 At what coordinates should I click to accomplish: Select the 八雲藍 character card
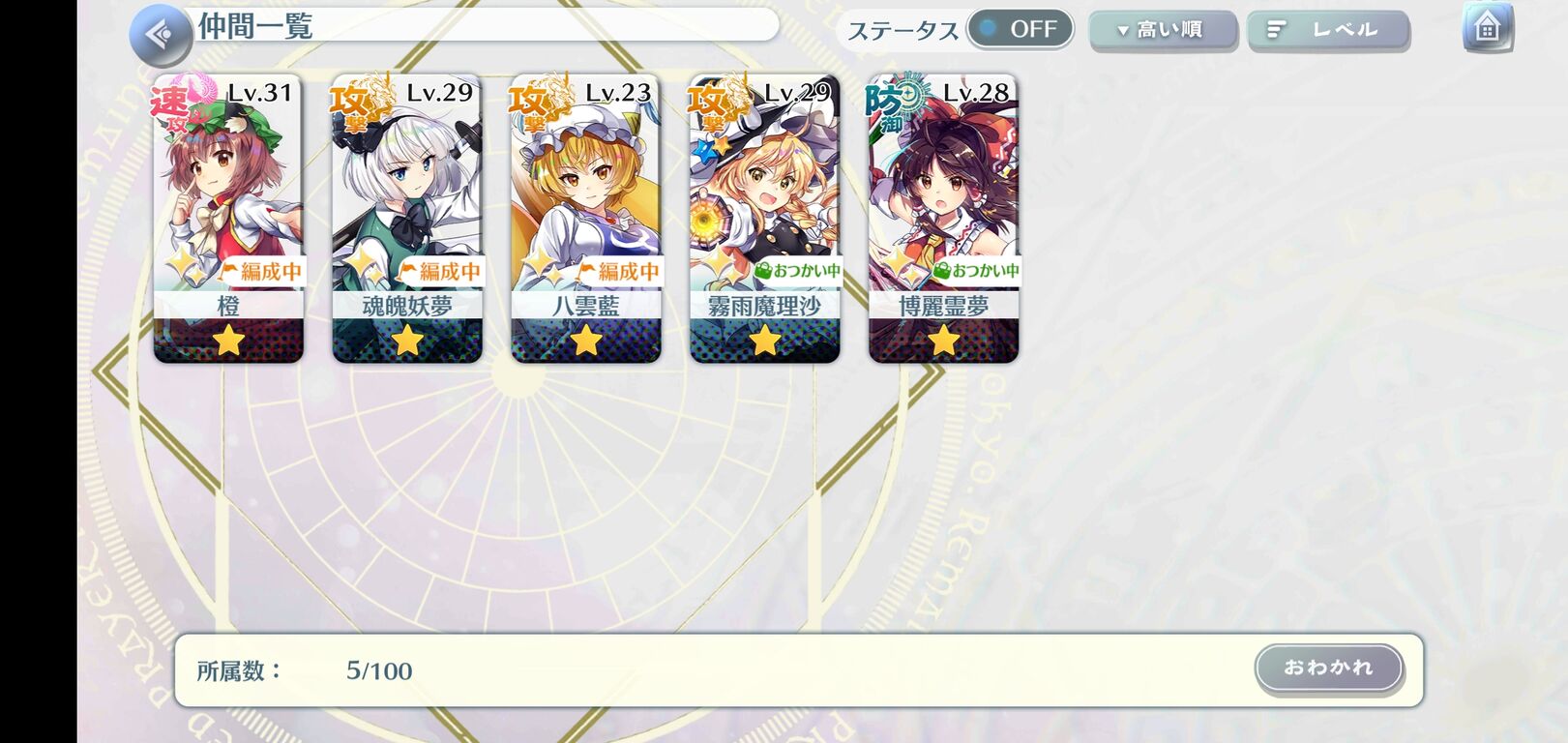click(x=586, y=219)
